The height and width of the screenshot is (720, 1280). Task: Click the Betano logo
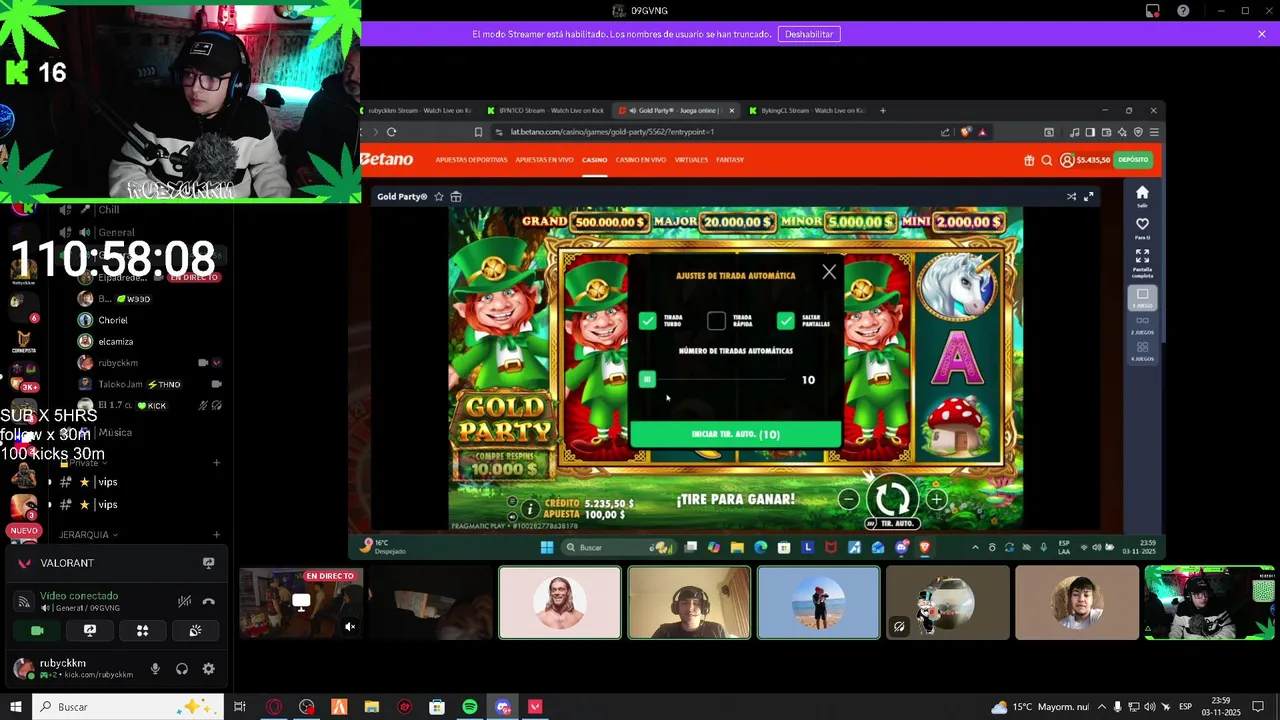(386, 159)
